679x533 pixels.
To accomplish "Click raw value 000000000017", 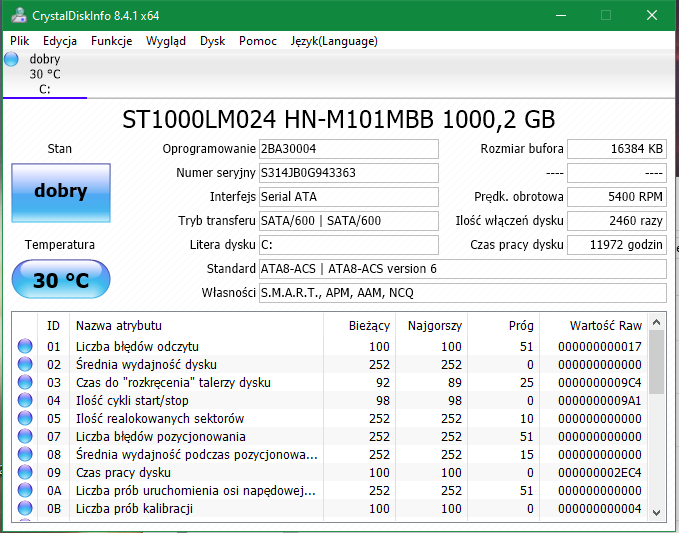I will (600, 346).
